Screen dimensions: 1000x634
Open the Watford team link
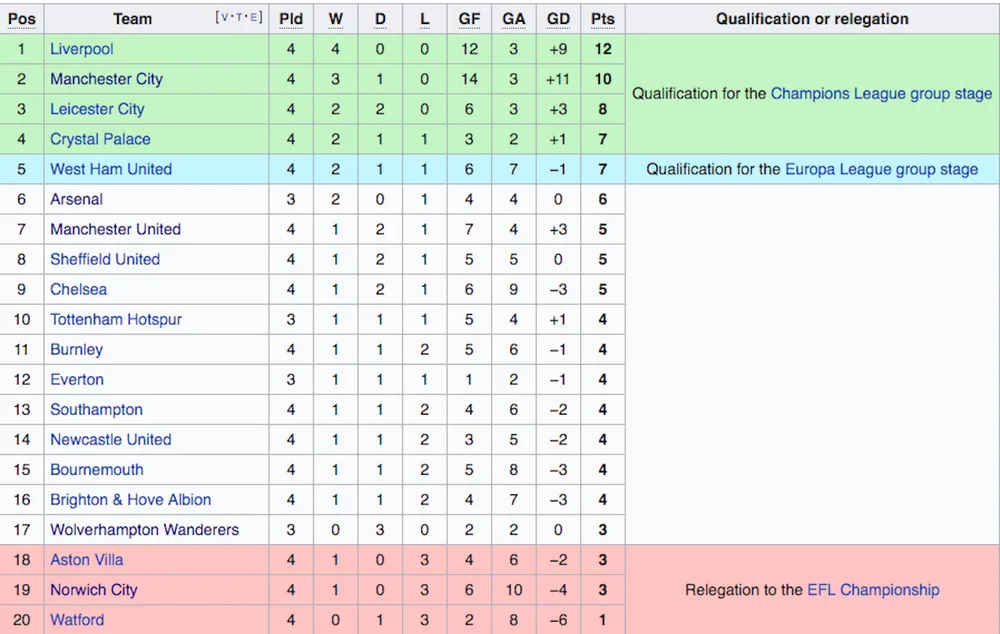77,620
